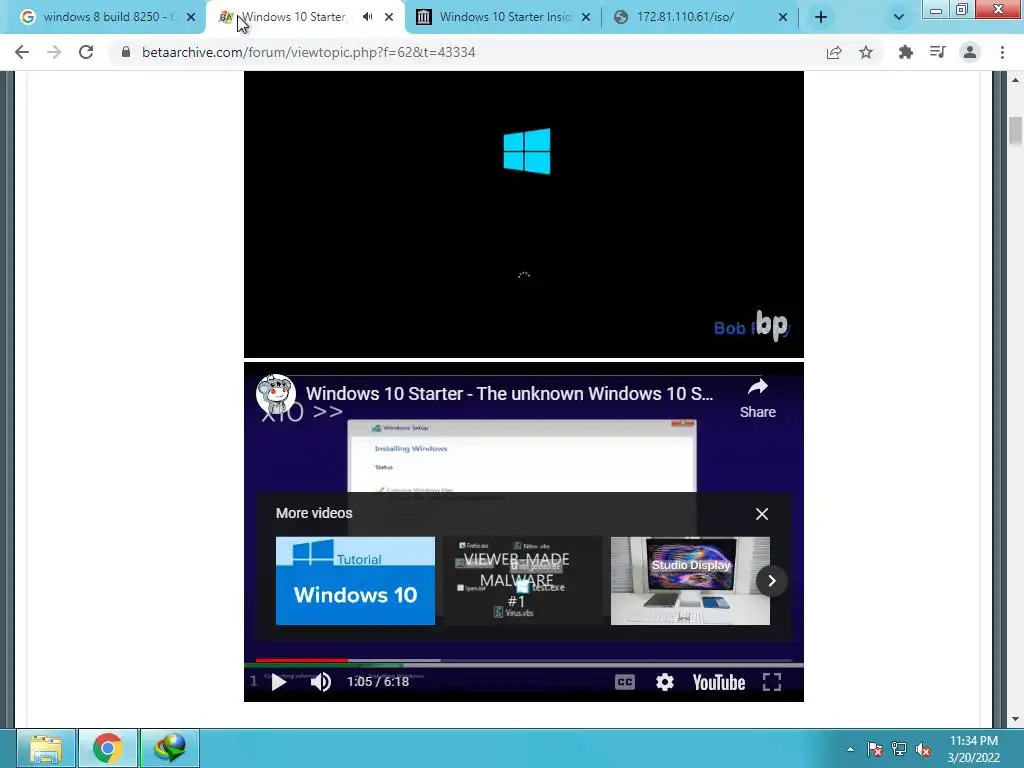
Task: Open the network status tray icon
Action: 899,749
